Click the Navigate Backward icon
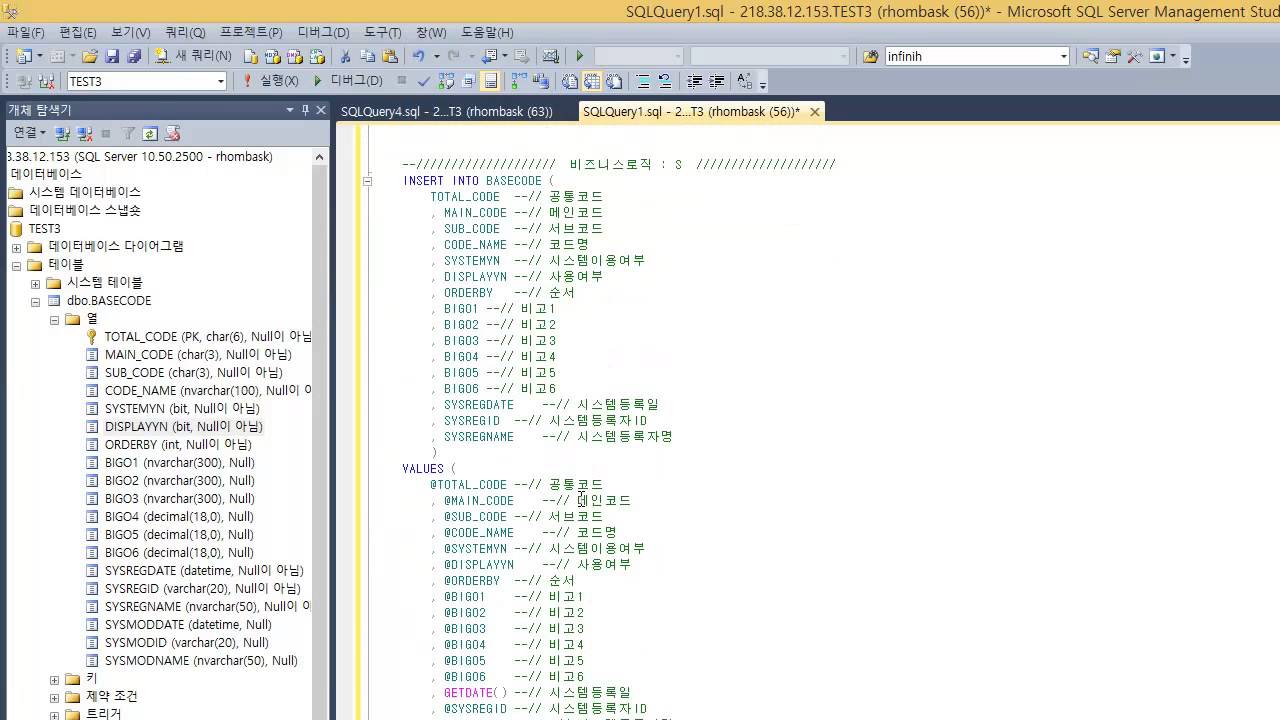The height and width of the screenshot is (720, 1280). click(489, 56)
